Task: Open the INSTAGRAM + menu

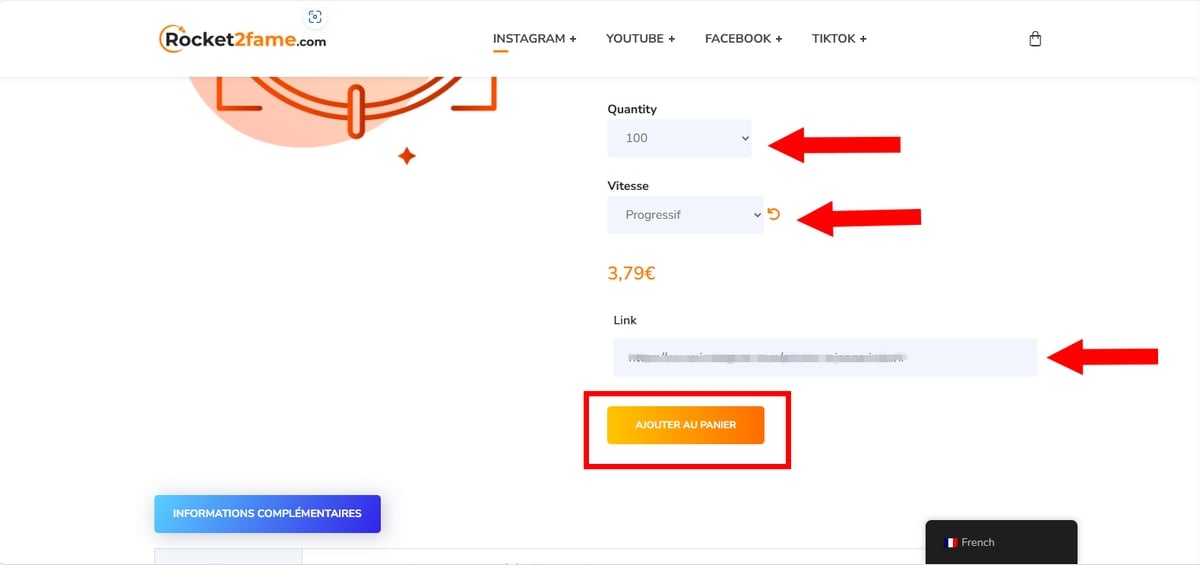Action: (x=535, y=39)
